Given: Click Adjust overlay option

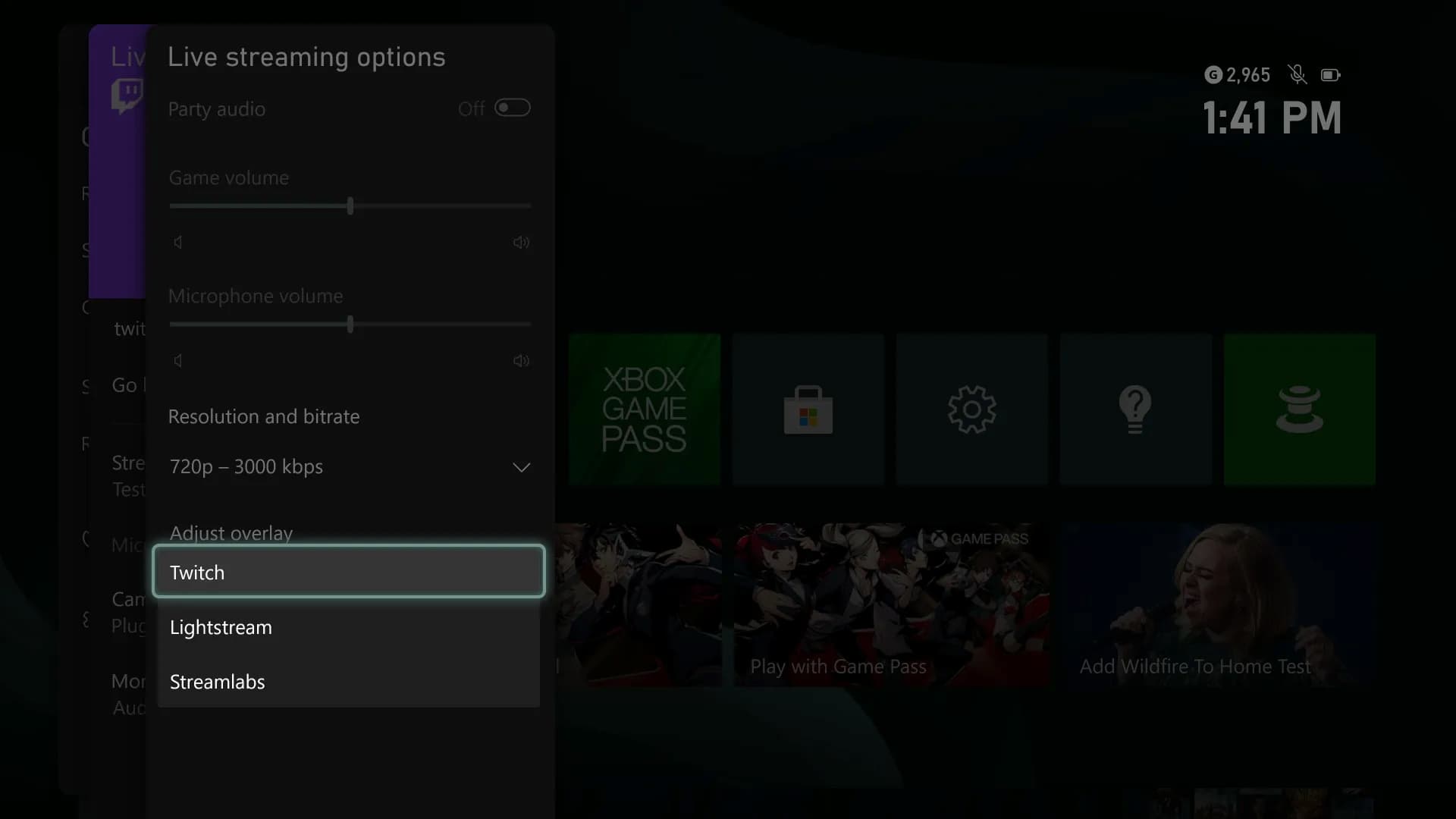Looking at the screenshot, I should point(231,532).
